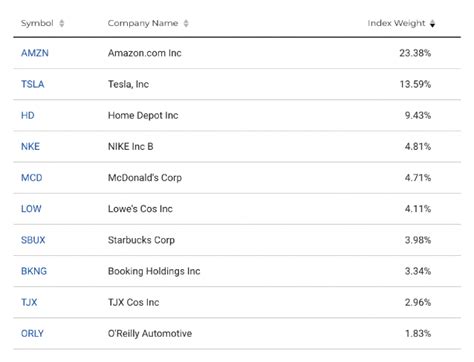Select the O'Reilly Automotive row
The image size is (474, 362).
[237, 333]
